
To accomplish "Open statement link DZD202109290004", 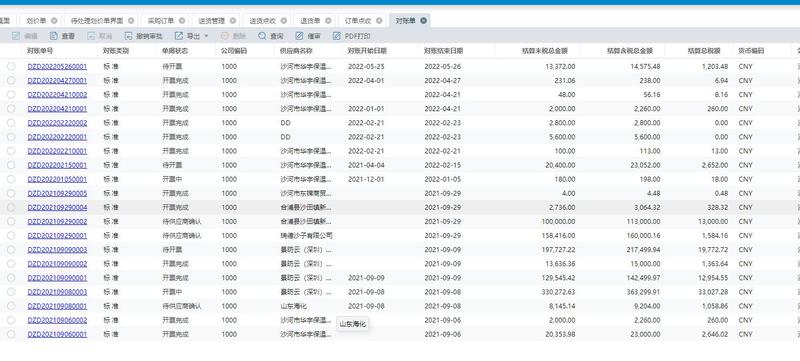I will [x=57, y=208].
